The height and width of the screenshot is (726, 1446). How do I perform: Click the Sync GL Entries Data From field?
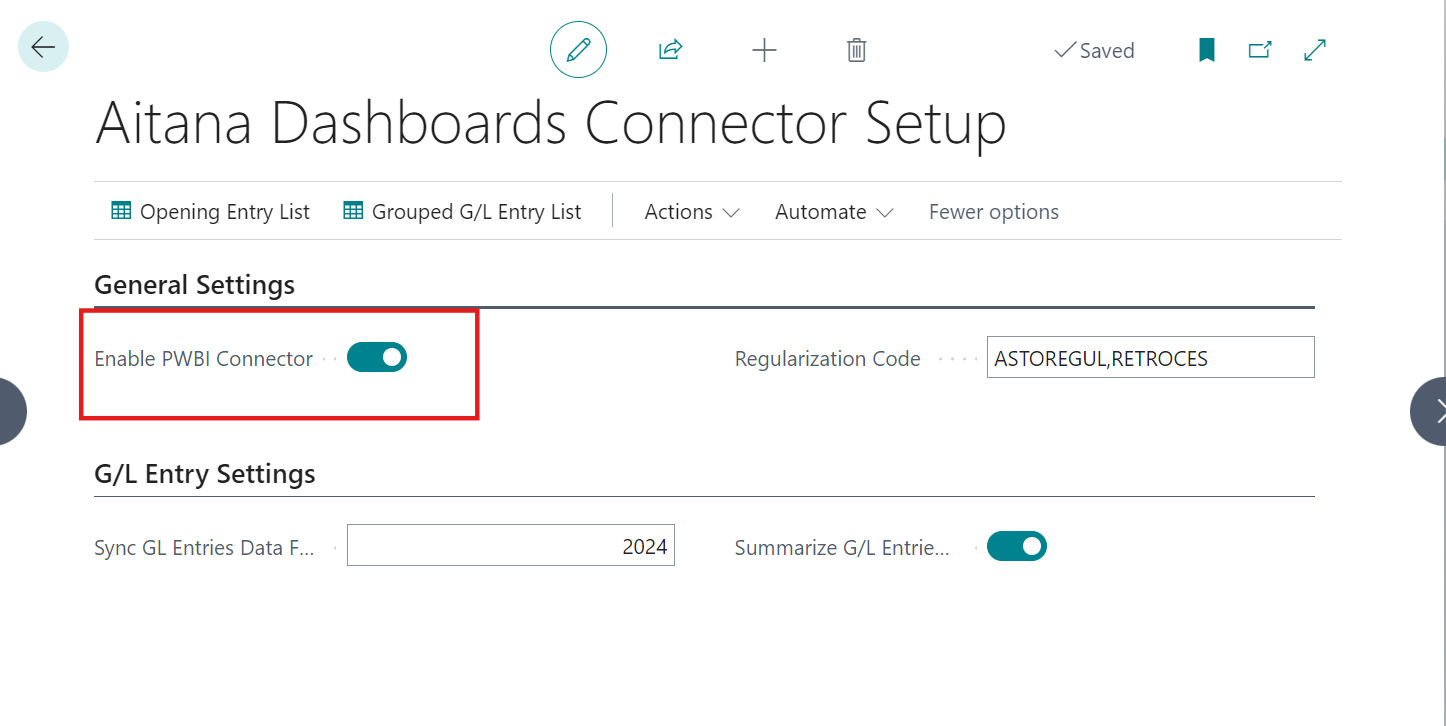pyautogui.click(x=510, y=545)
